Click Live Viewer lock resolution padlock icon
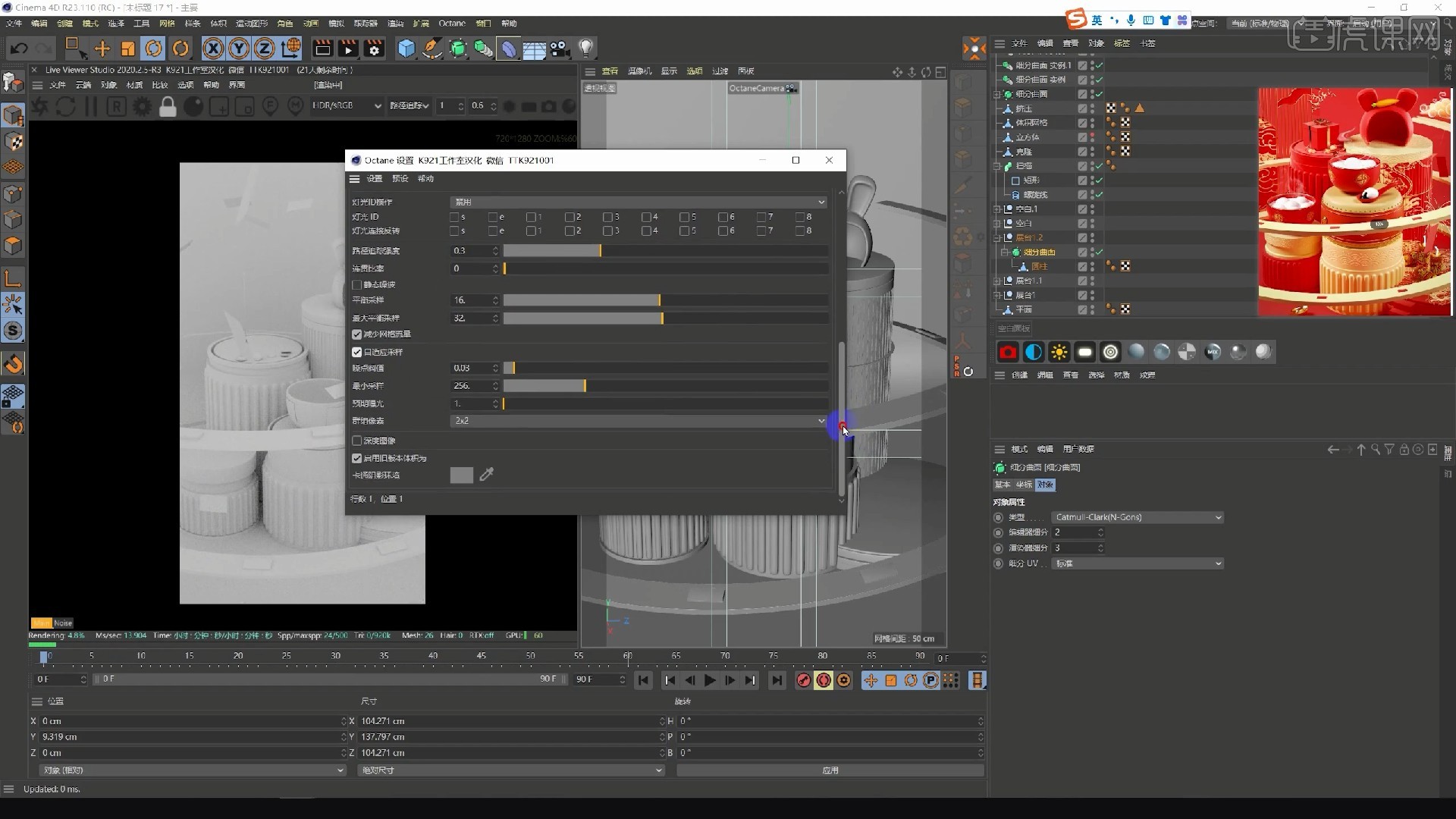Image resolution: width=1456 pixels, height=819 pixels. (168, 106)
